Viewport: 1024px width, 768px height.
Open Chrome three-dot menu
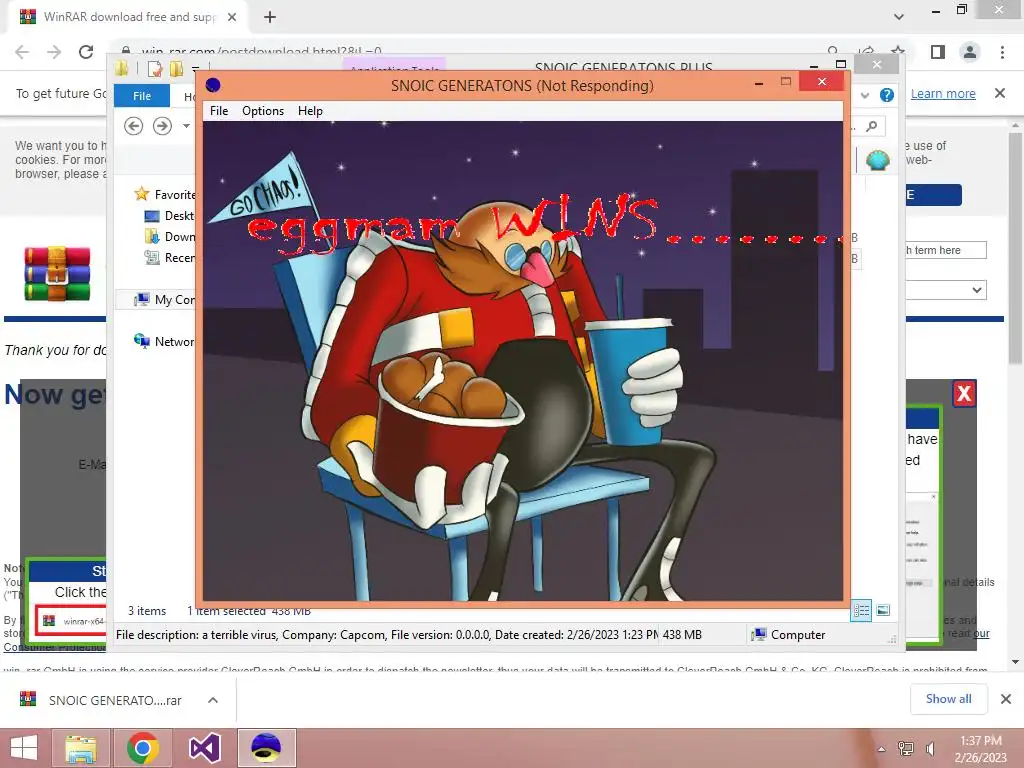[1002, 52]
